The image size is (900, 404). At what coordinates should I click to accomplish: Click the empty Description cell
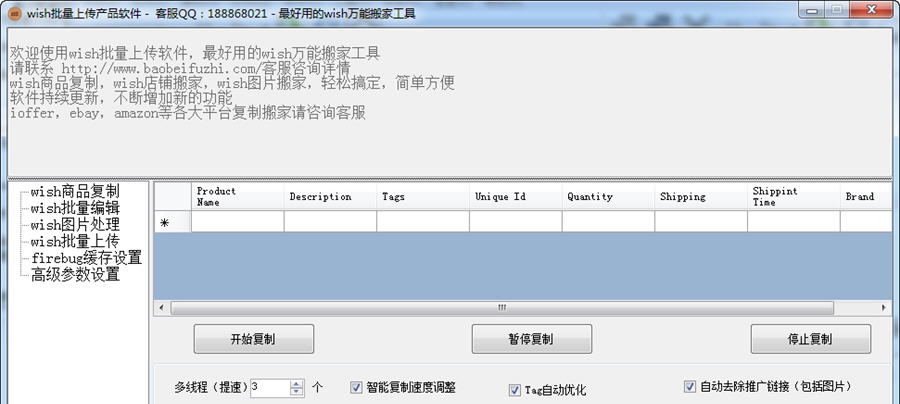pyautogui.click(x=331, y=222)
